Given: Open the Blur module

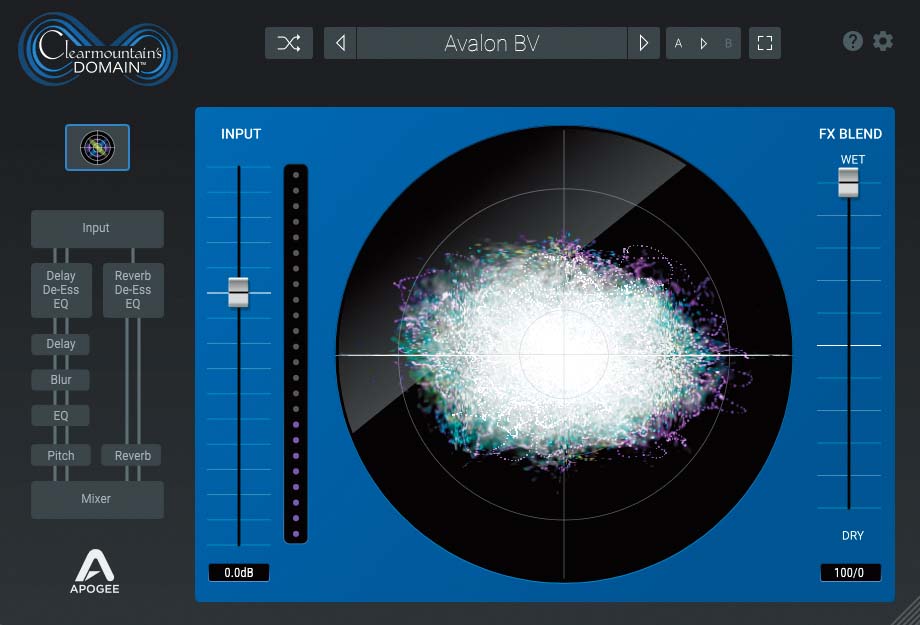Looking at the screenshot, I should click(x=60, y=380).
